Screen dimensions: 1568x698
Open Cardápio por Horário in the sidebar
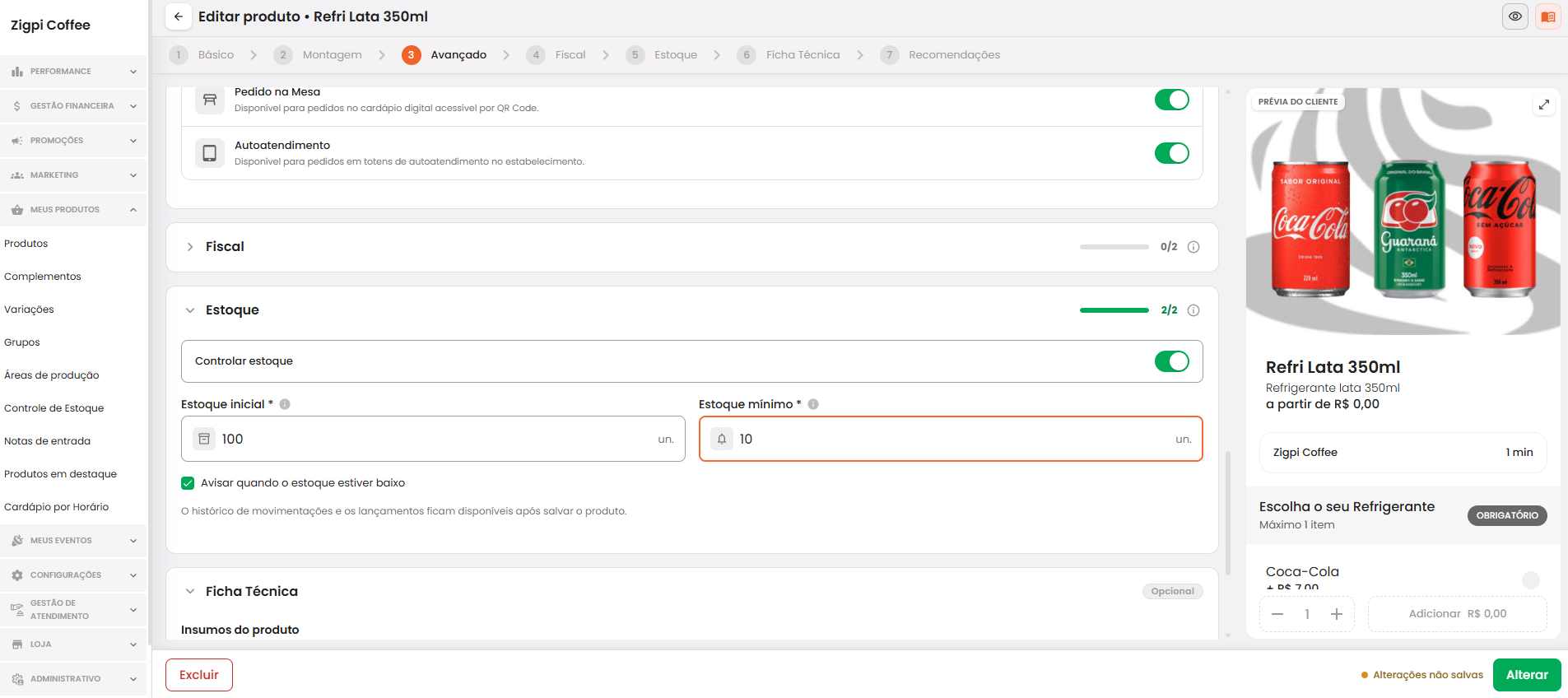57,507
